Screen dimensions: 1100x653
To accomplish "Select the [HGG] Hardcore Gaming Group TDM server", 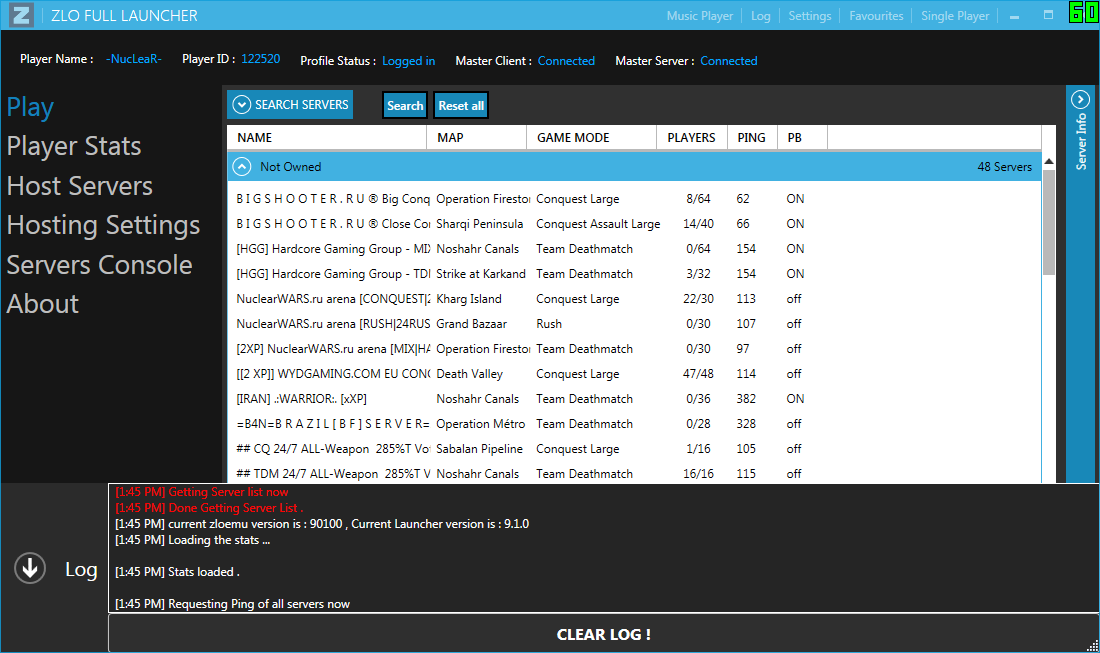I will [634, 274].
